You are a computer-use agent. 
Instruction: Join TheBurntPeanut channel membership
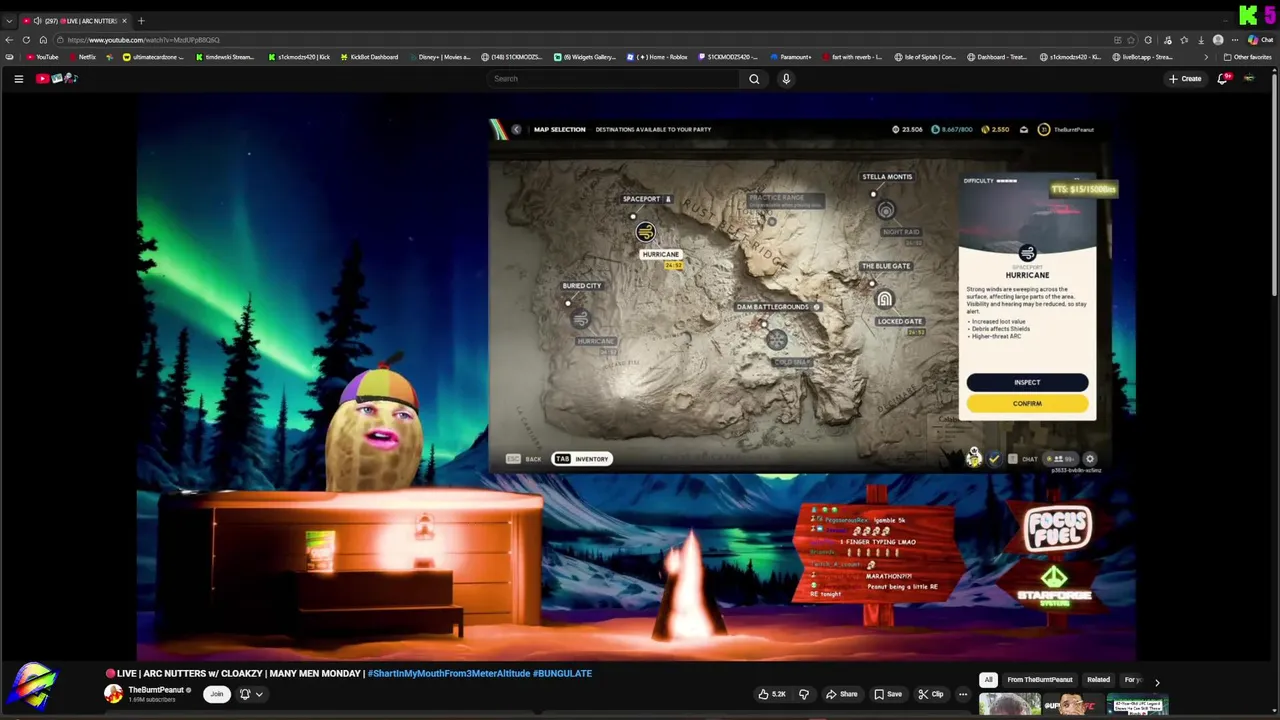(216, 694)
